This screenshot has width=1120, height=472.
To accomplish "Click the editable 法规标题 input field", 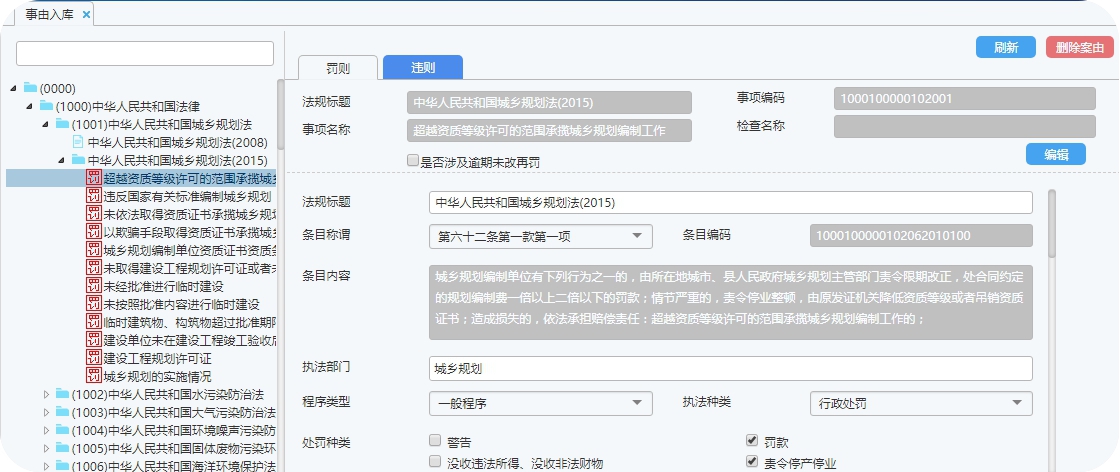I will click(731, 202).
